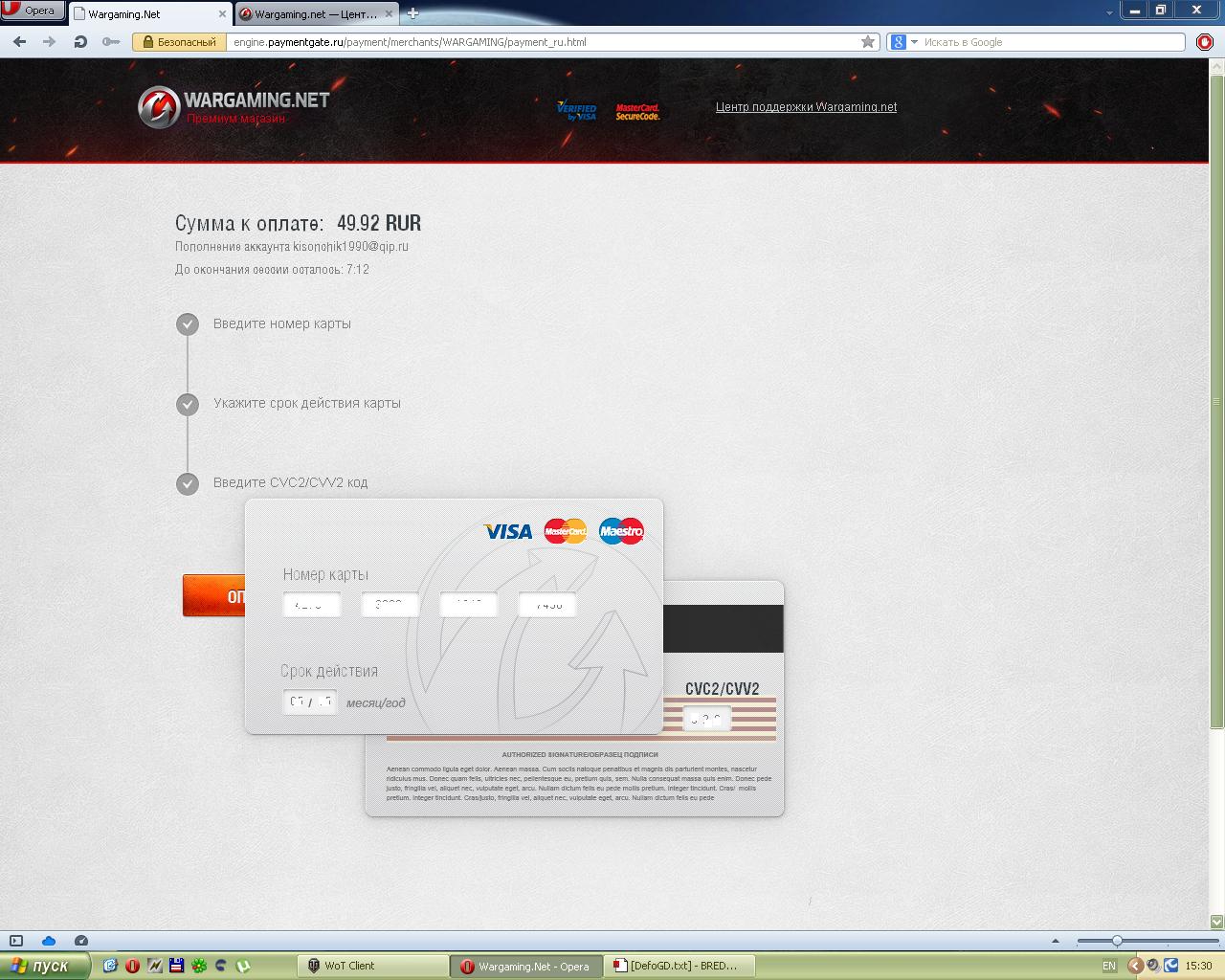Focus the fourth card number field
This screenshot has width=1225, height=980.
[547, 605]
